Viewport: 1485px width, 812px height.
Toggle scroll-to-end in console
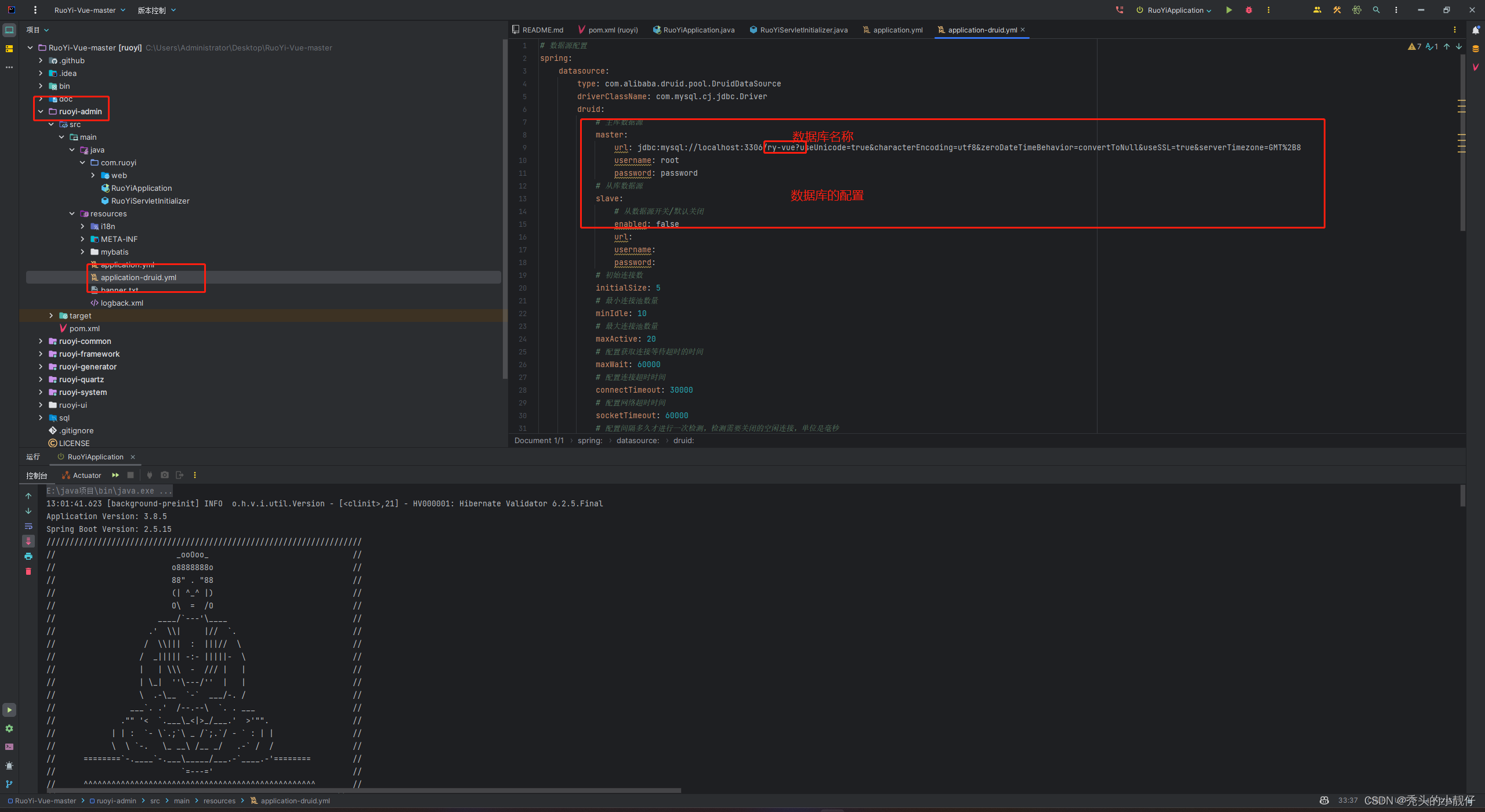28,541
